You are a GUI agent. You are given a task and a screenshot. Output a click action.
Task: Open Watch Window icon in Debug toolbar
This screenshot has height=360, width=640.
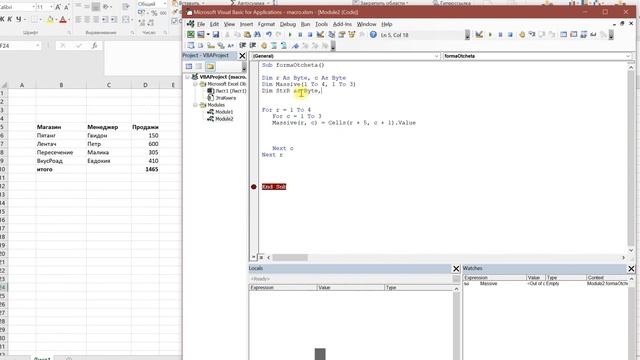click(x=583, y=35)
